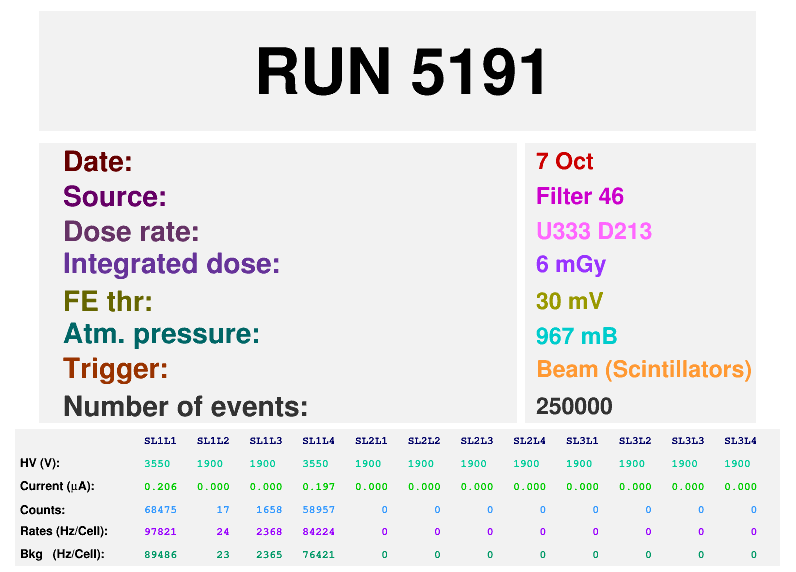Select the 97821 rate value

point(160,531)
